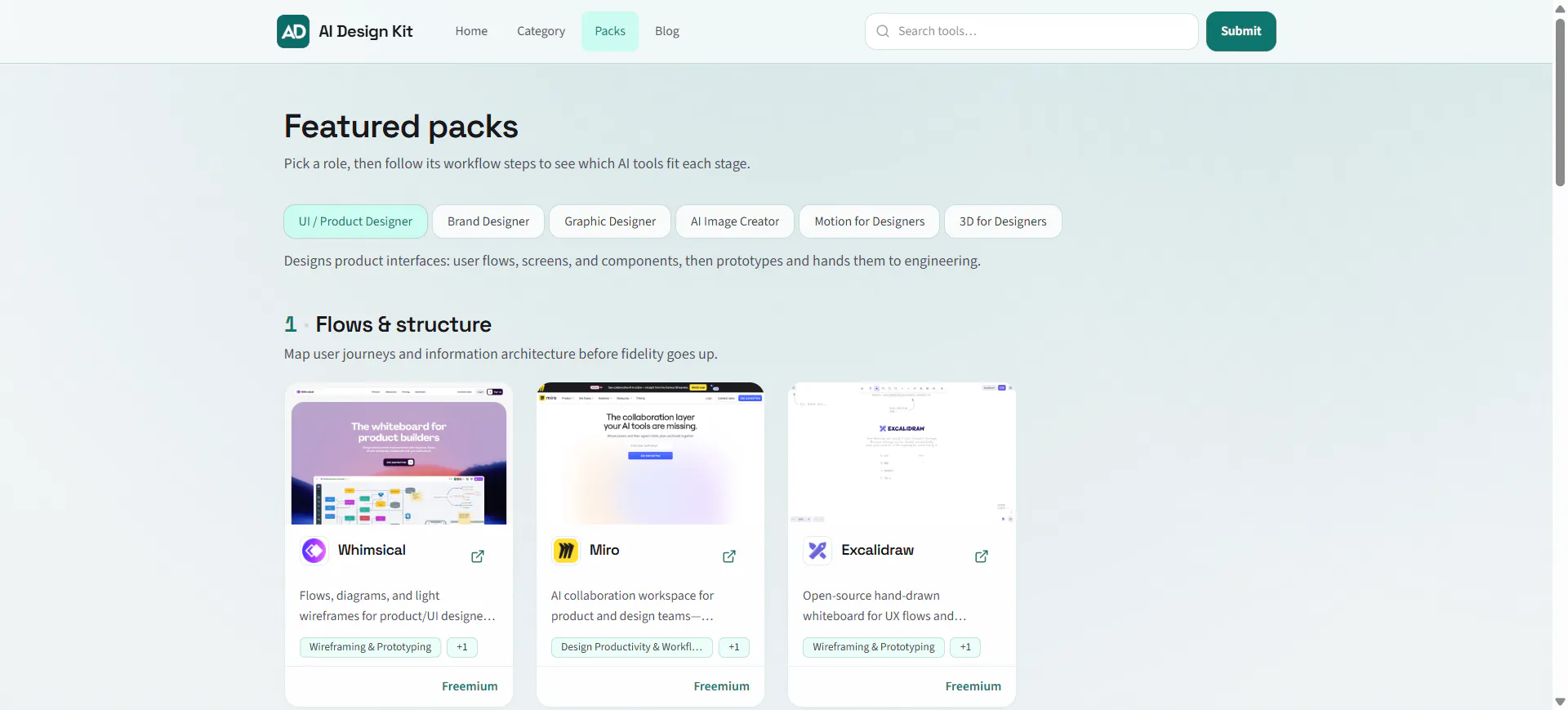Click Whimsical's Wireframing & Prototyping tag

(370, 647)
